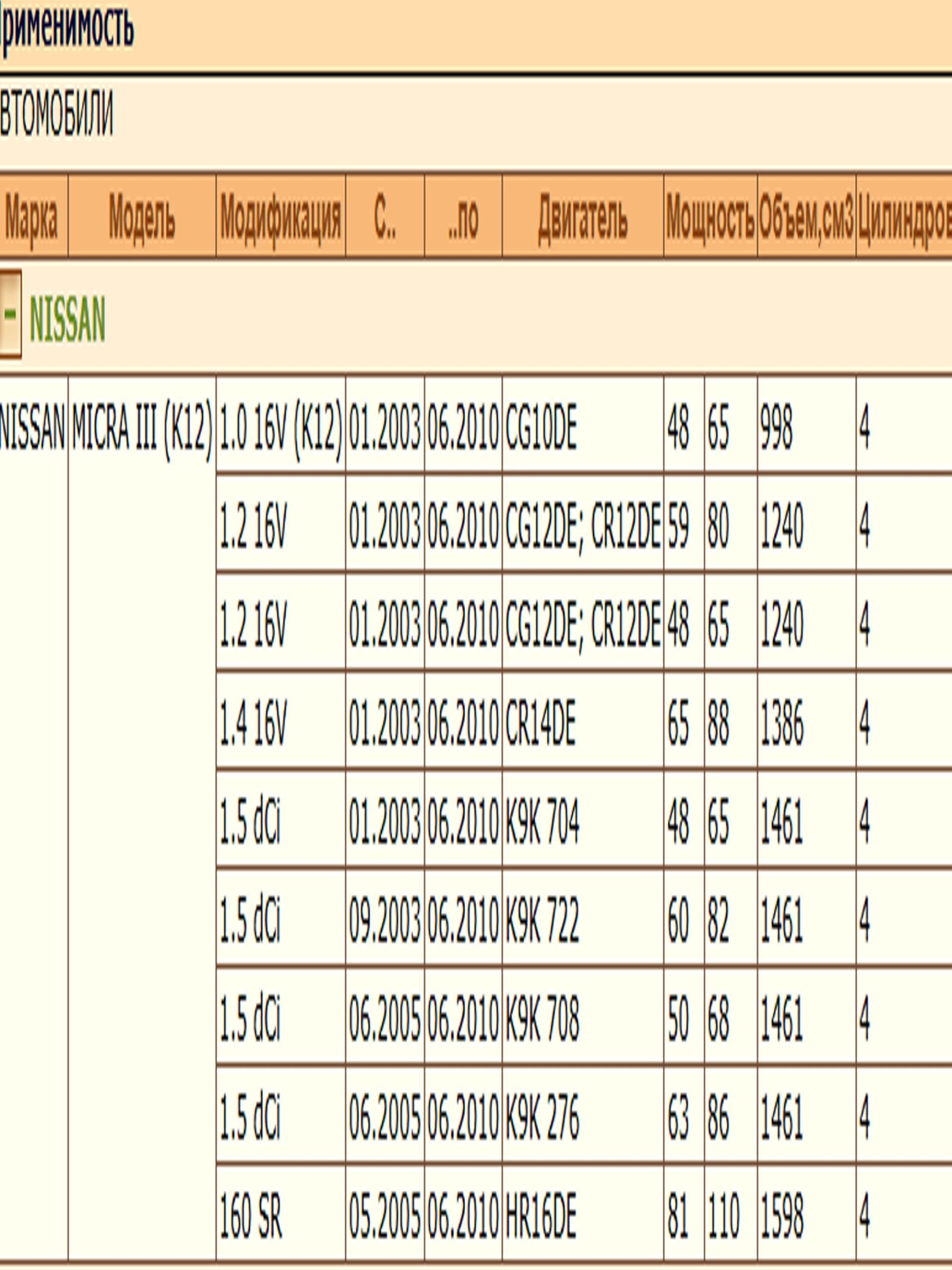The width and height of the screenshot is (952, 1270).
Task: Click the Цилиндров column header
Action: (x=904, y=218)
